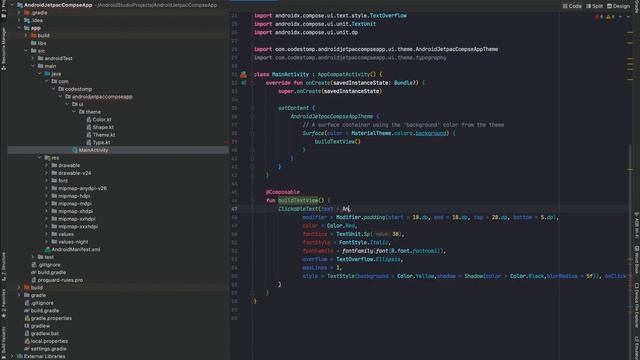Screen dimensions: 640x360
Task: Click the underlined background link in code
Action: click(x=431, y=133)
